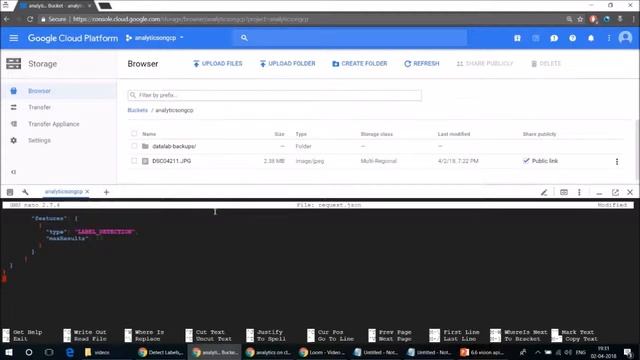This screenshot has height=360, width=640.
Task: Open Cloud Shell in a new window
Action: pyautogui.click(x=615, y=192)
